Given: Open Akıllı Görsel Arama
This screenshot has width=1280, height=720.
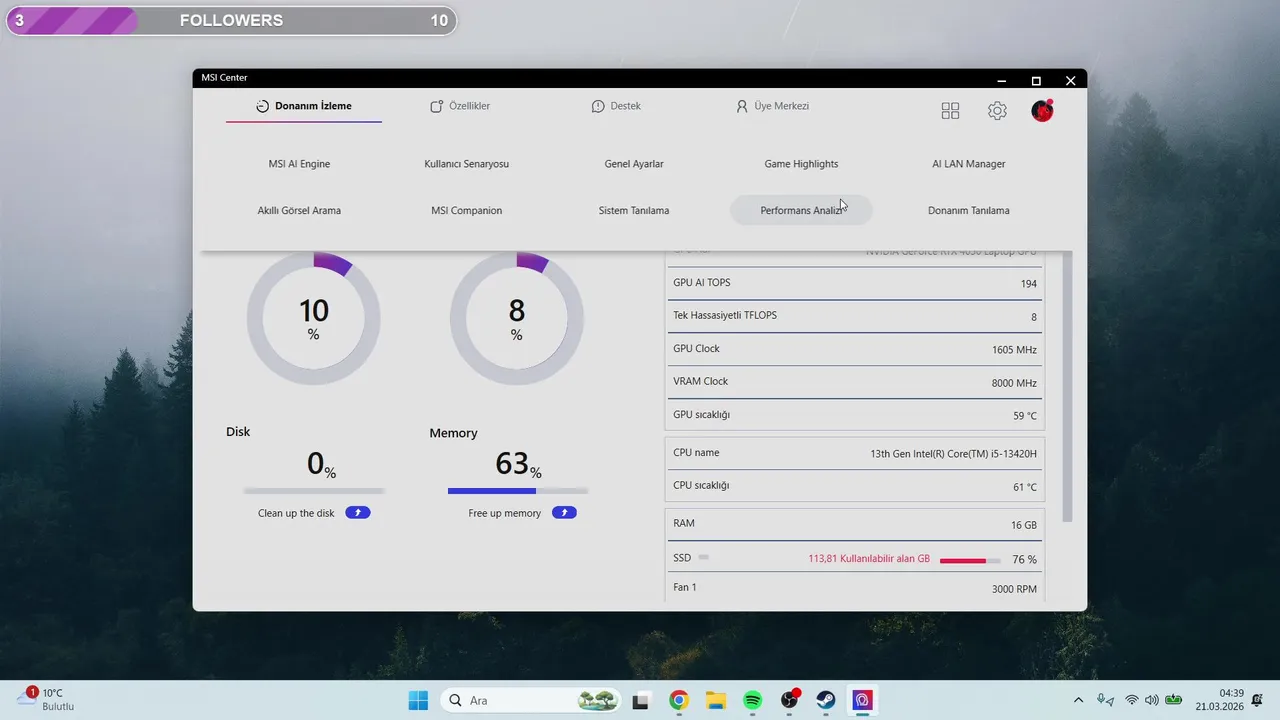Looking at the screenshot, I should [x=299, y=211].
